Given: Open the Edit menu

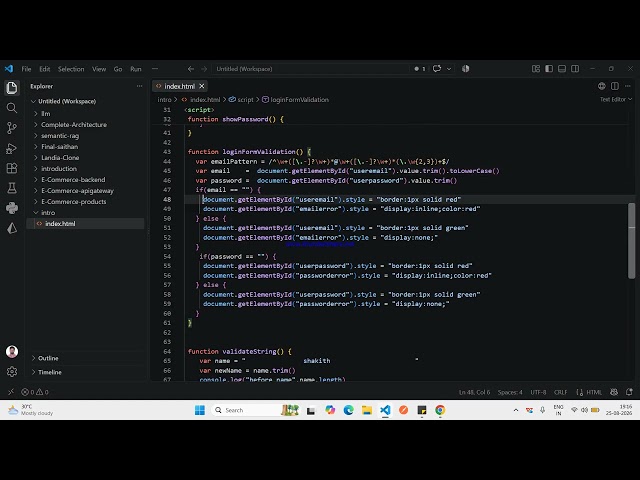Looking at the screenshot, I should (44, 69).
